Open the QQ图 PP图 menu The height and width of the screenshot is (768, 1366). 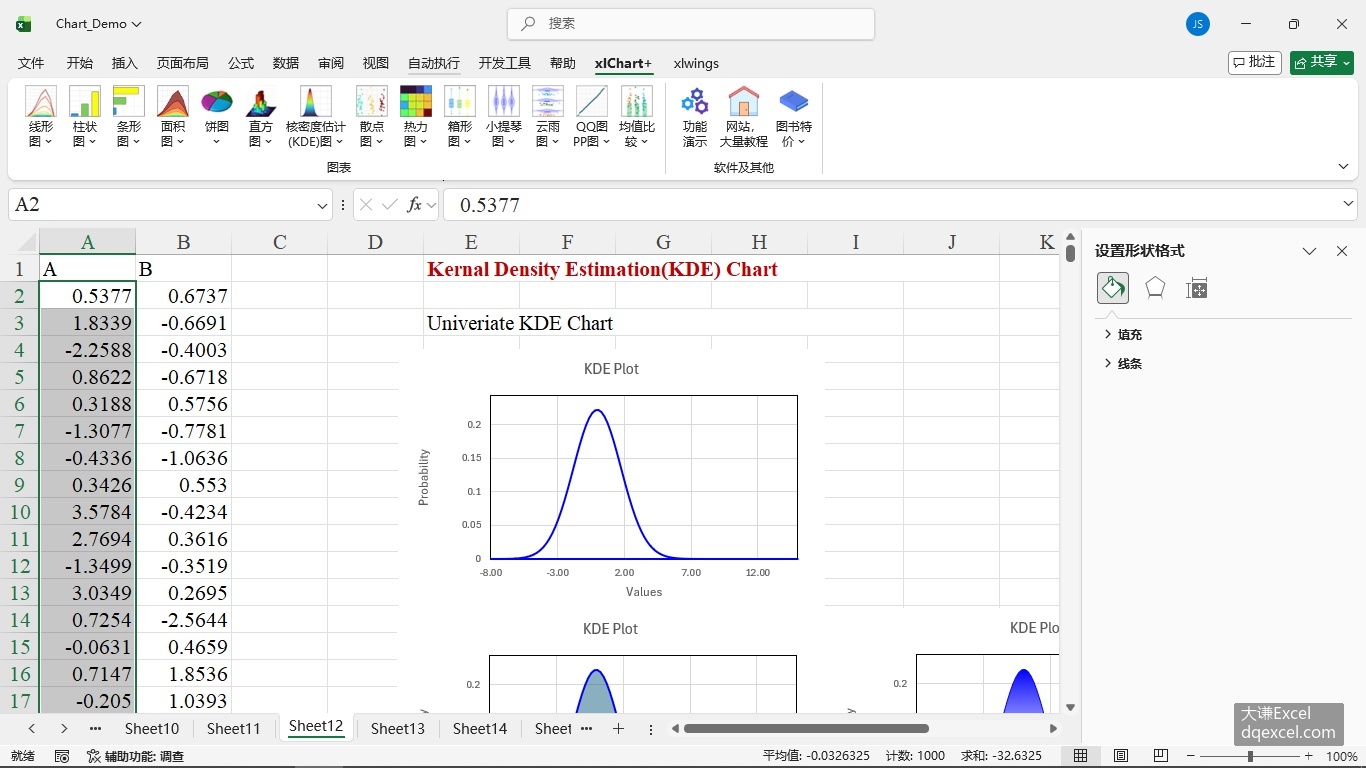pos(592,117)
